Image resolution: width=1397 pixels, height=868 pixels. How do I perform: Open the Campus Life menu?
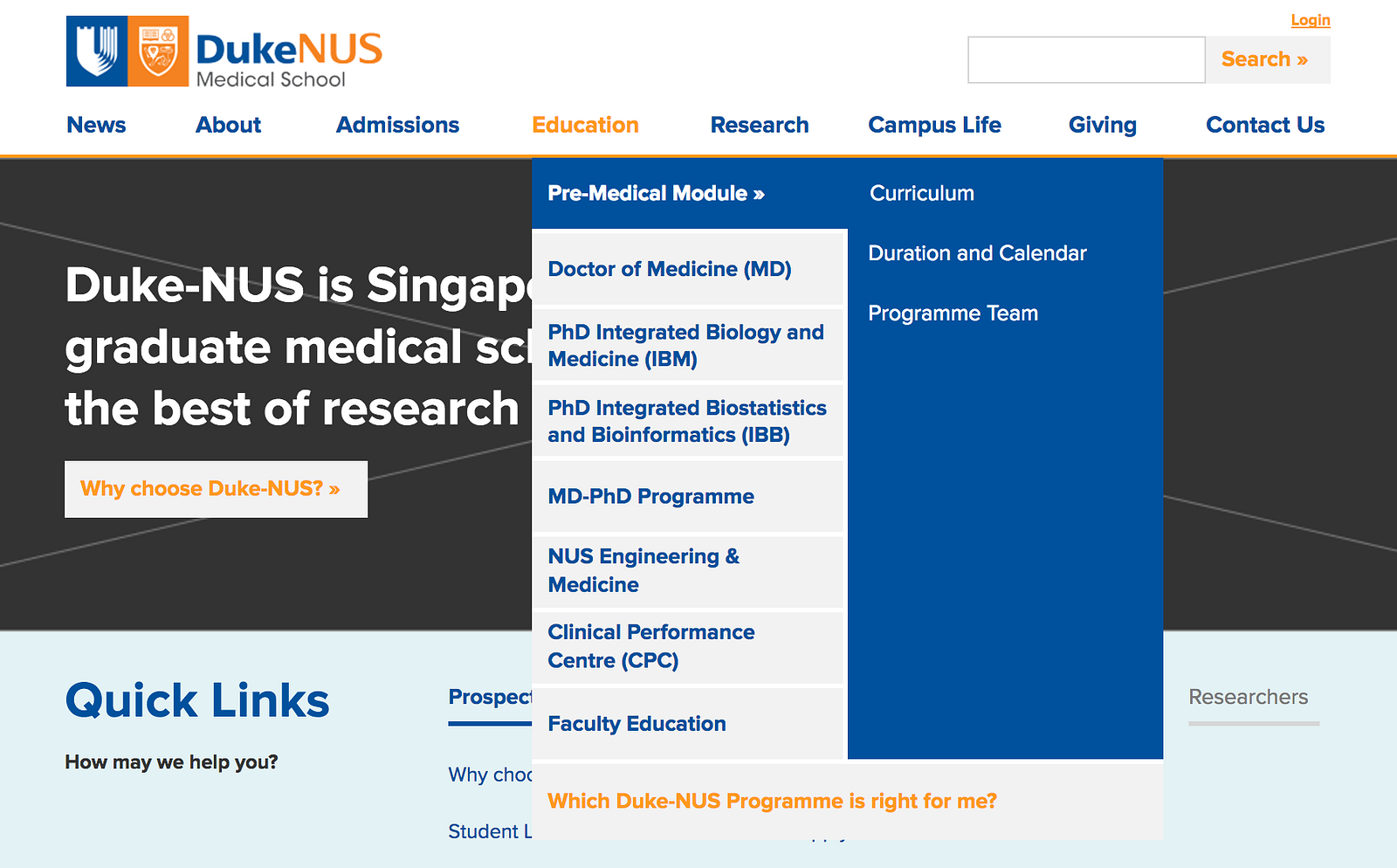[x=934, y=125]
